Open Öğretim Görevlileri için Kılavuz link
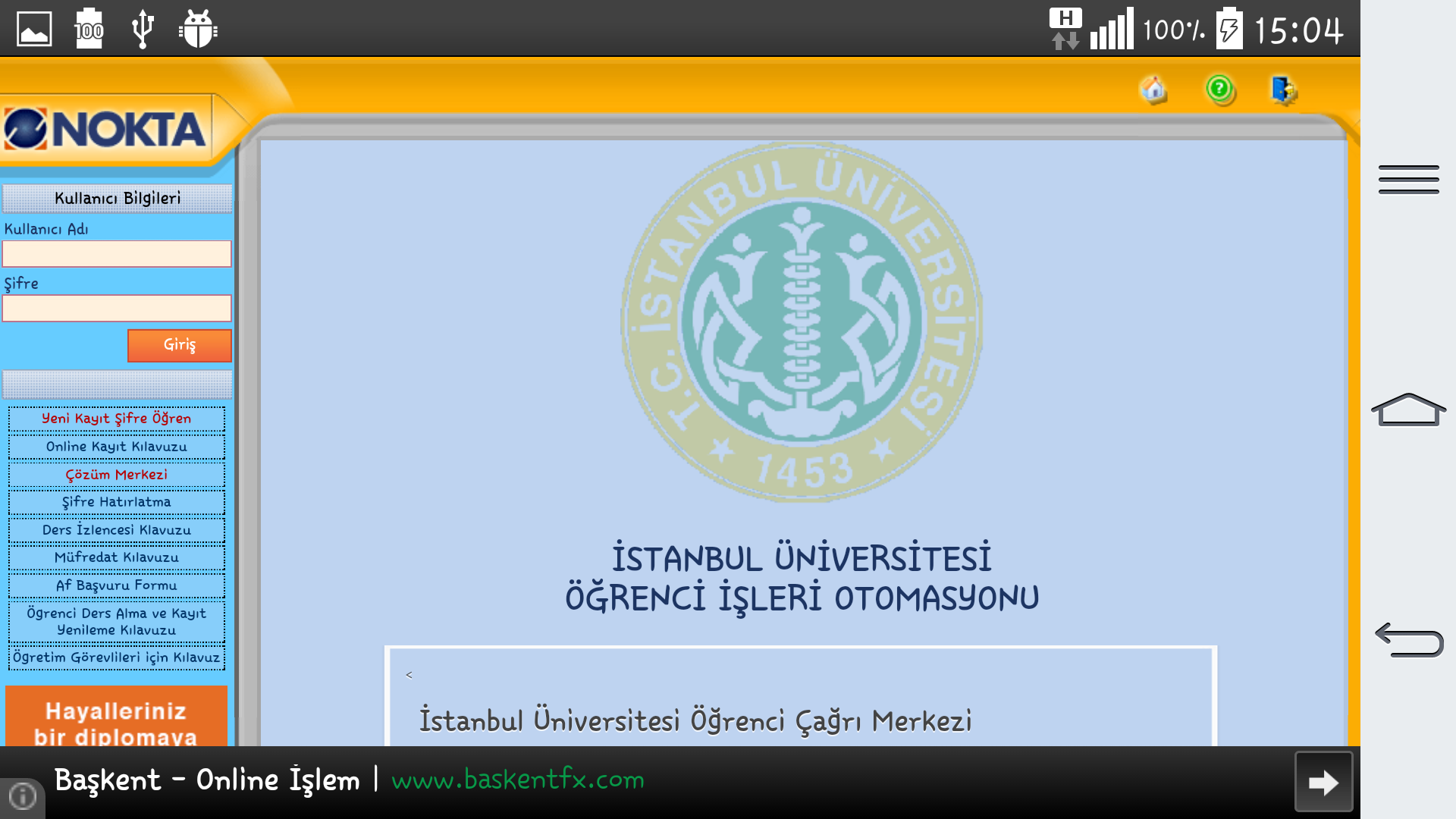 [x=117, y=657]
